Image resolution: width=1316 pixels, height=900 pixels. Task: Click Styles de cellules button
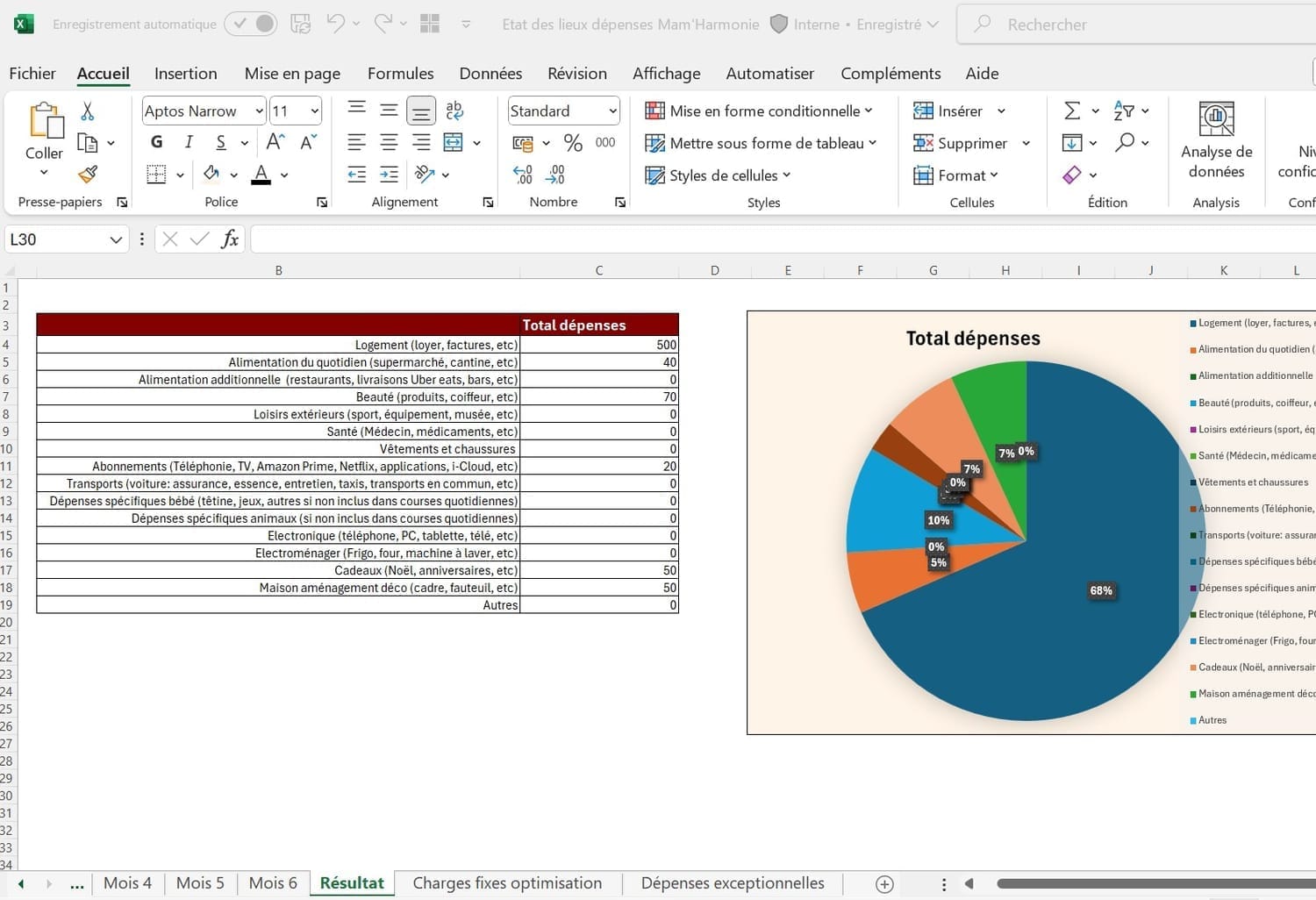[719, 175]
